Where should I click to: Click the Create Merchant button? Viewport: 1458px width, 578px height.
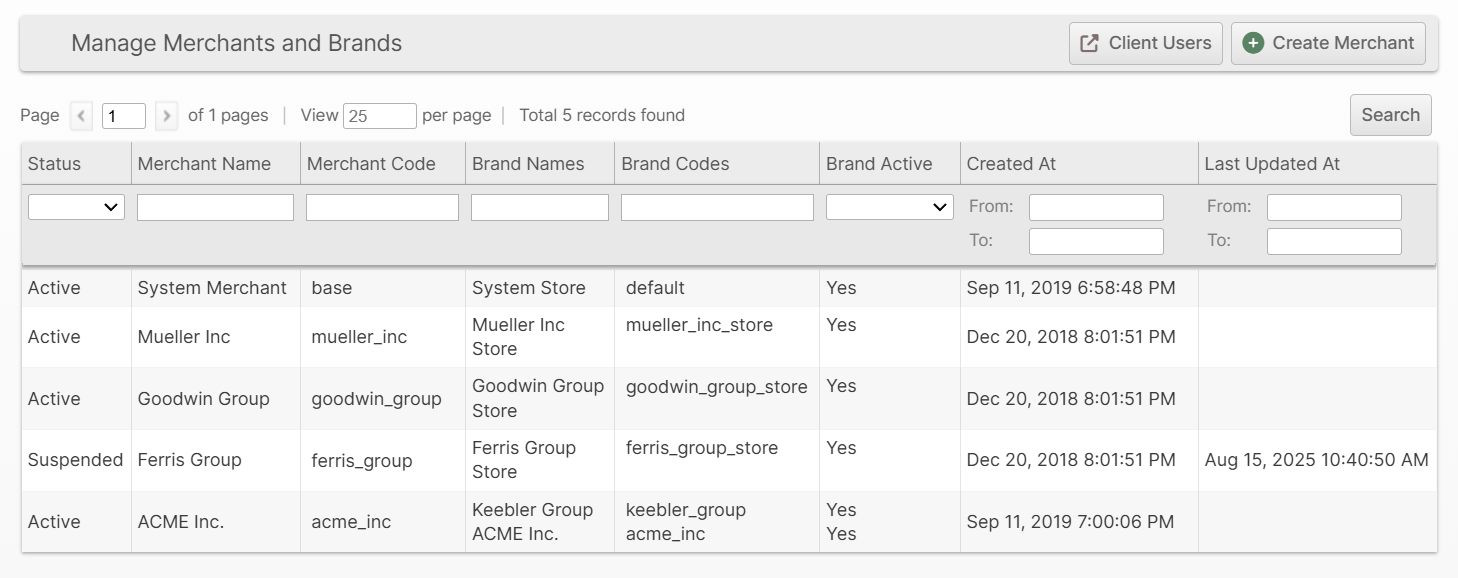[1328, 43]
